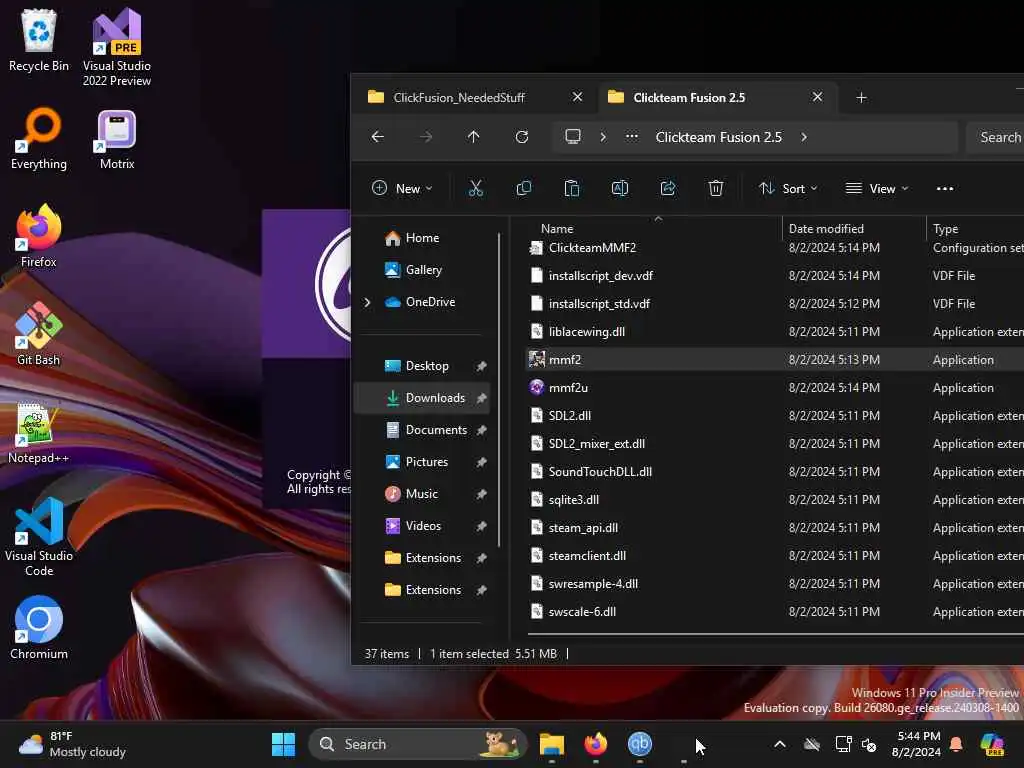Click the Cut scissors icon in toolbar
Image resolution: width=1024 pixels, height=768 pixels.
click(x=475, y=189)
